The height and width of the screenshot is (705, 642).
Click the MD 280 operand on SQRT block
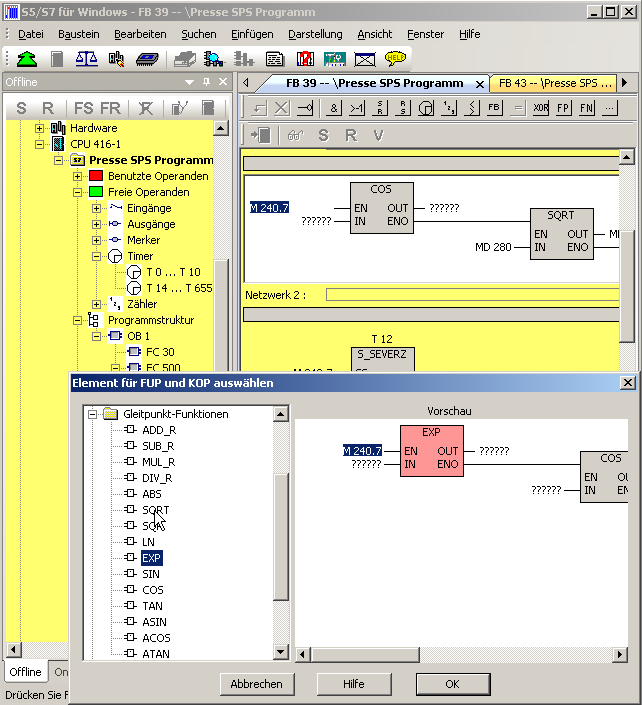(x=493, y=247)
